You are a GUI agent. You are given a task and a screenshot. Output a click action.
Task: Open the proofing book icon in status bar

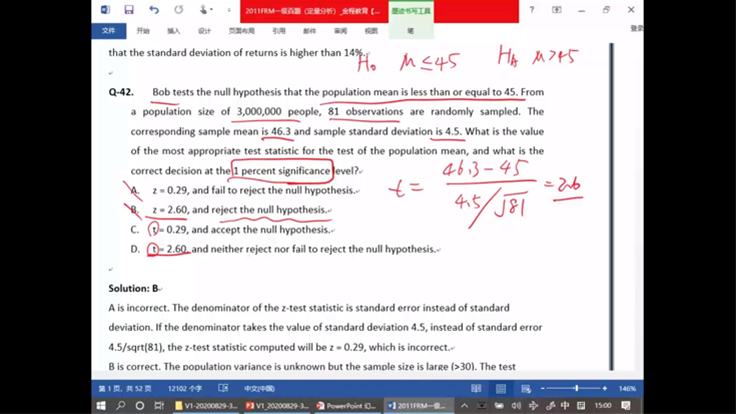223,388
